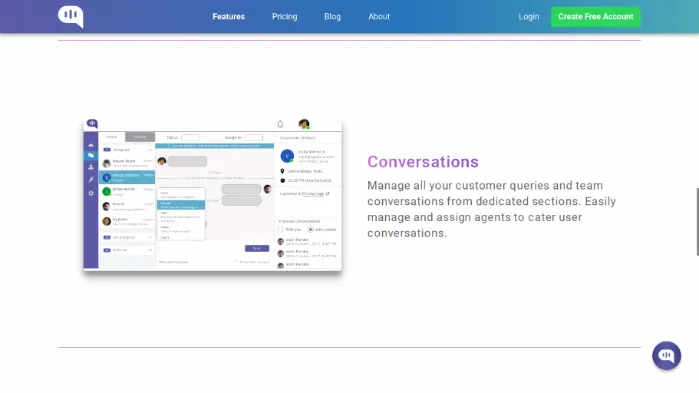Click the page vertical scrollbar thumb
699x393 pixels.
tap(697, 222)
